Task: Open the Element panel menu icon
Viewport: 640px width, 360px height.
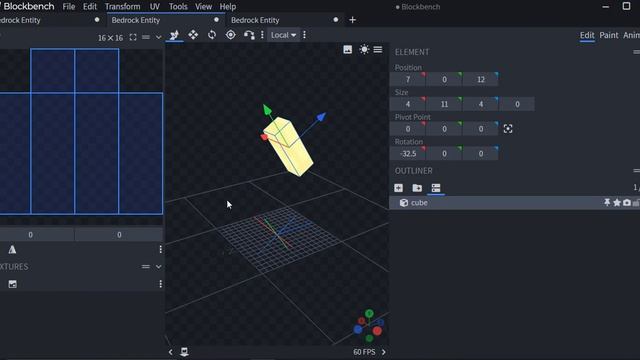Action: click(x=636, y=52)
